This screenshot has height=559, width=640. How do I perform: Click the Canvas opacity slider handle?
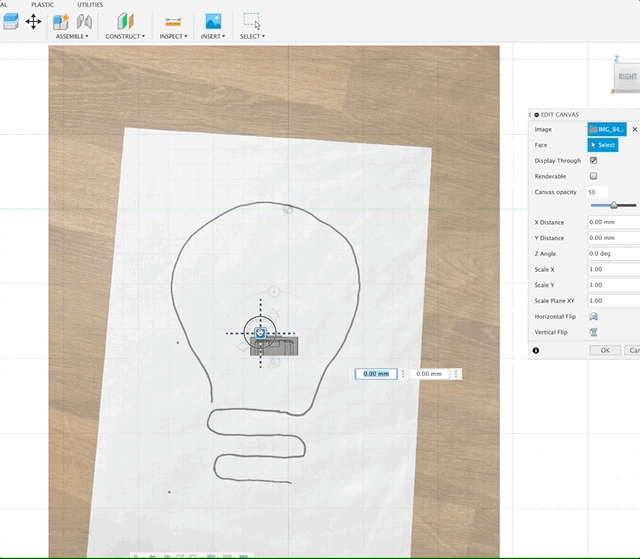pyautogui.click(x=614, y=205)
